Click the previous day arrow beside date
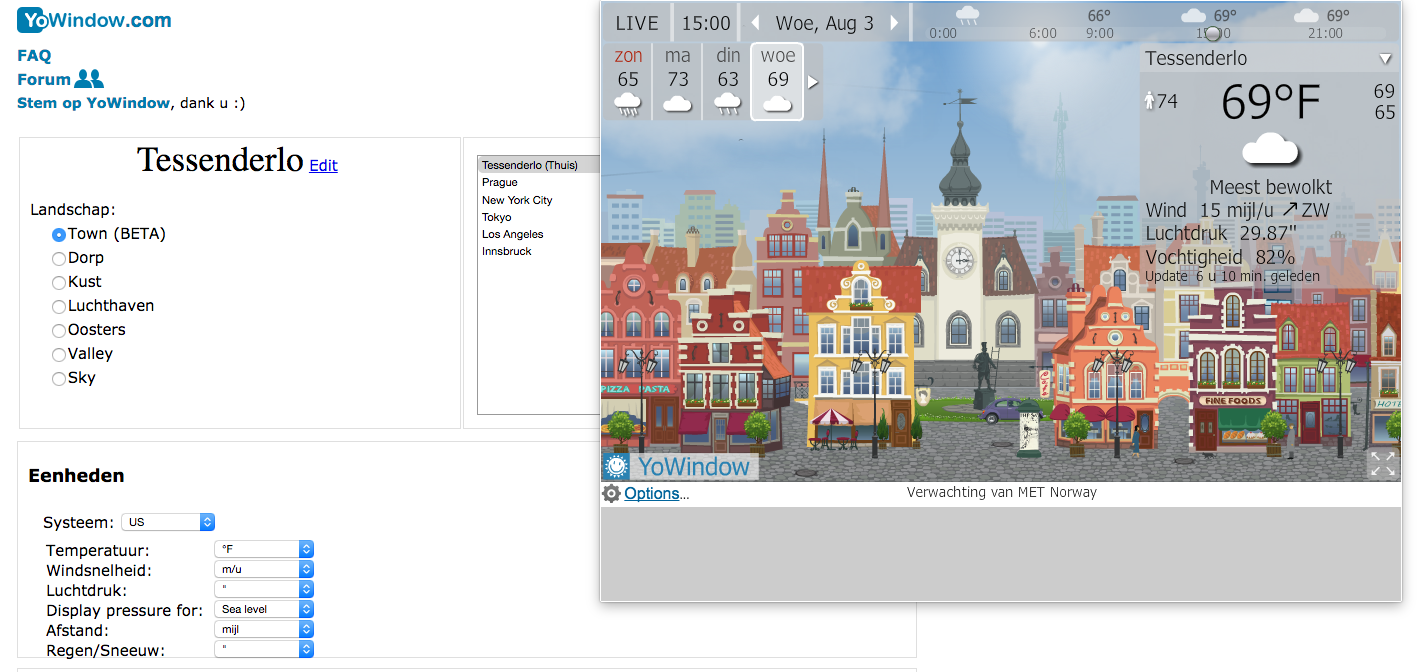This screenshot has height=672, width=1427. [756, 23]
